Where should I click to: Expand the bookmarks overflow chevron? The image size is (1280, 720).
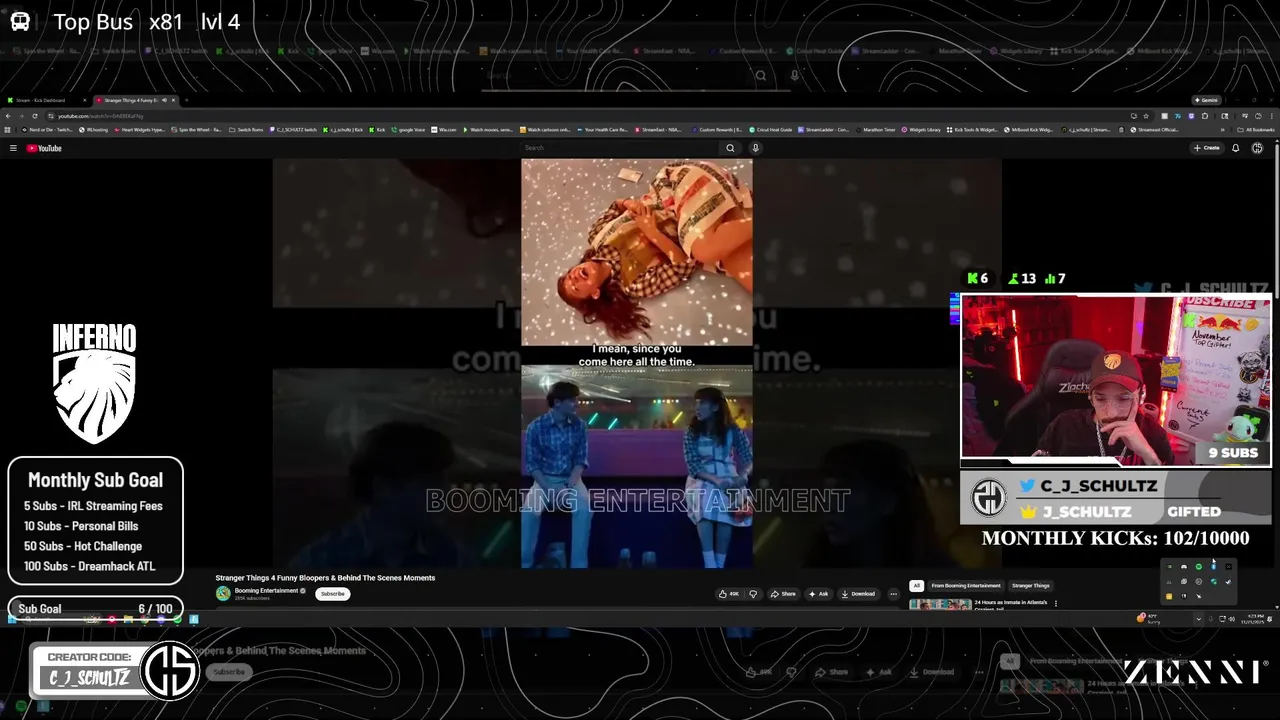pyautogui.click(x=1222, y=129)
